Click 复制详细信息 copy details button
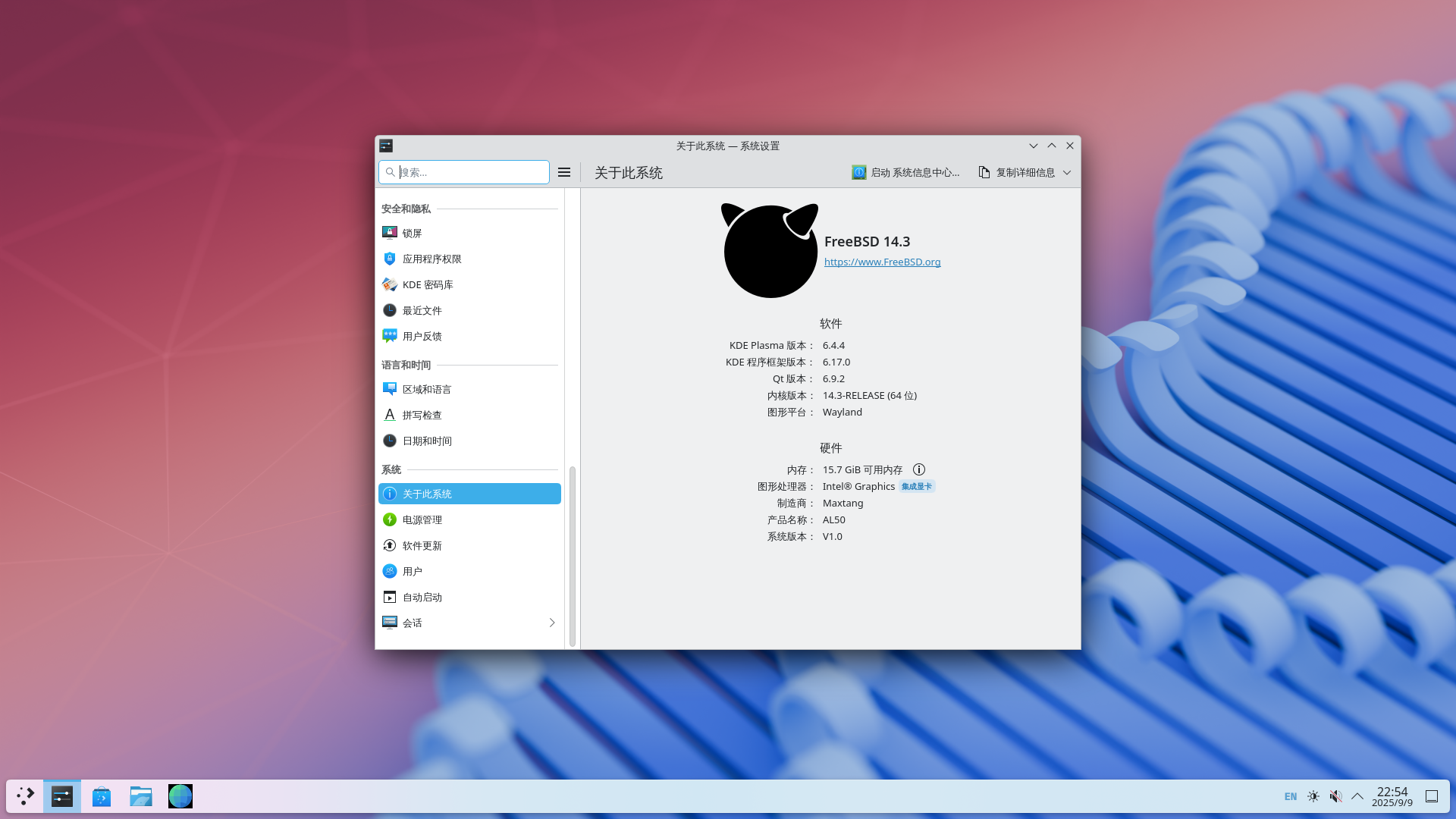 pos(1016,172)
